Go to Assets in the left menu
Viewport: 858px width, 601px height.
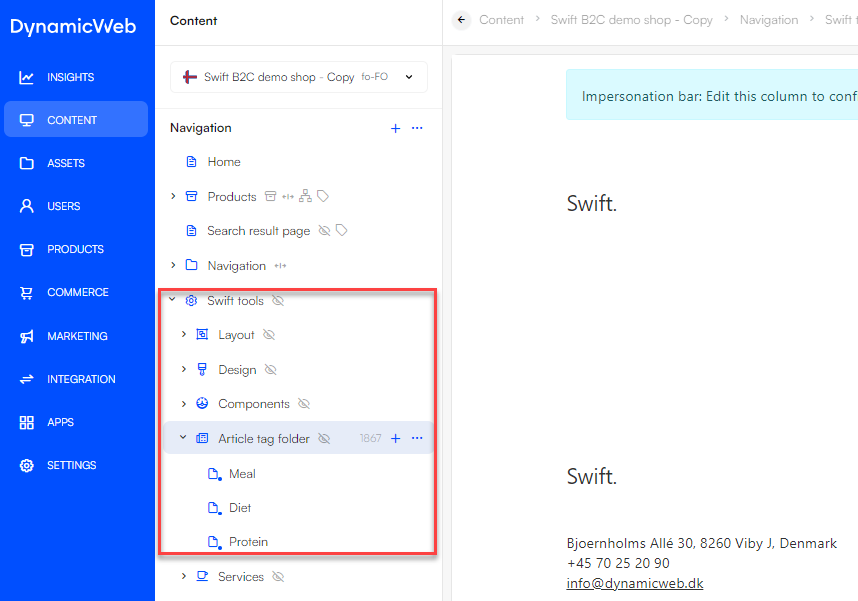65,163
